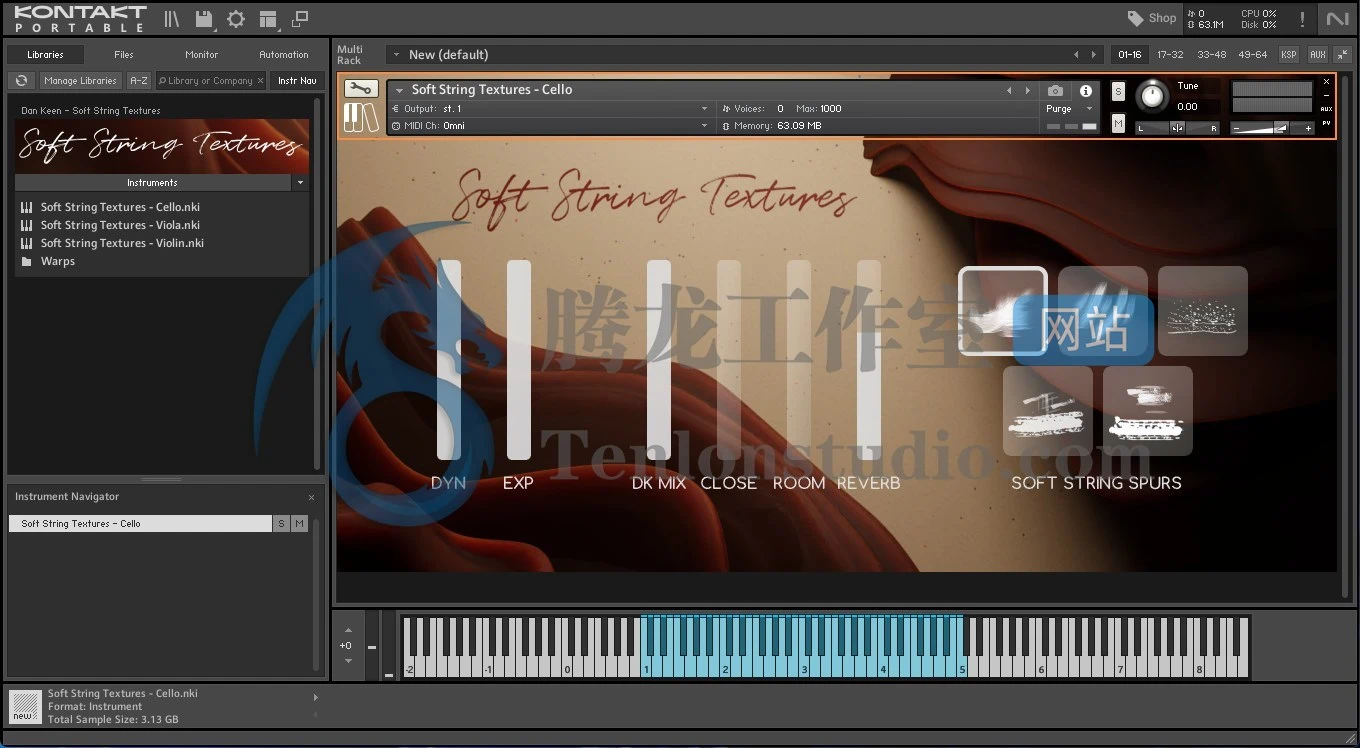The height and width of the screenshot is (748, 1360).
Task: Toggle instrument AUX label at rack edge
Action: (1327, 109)
